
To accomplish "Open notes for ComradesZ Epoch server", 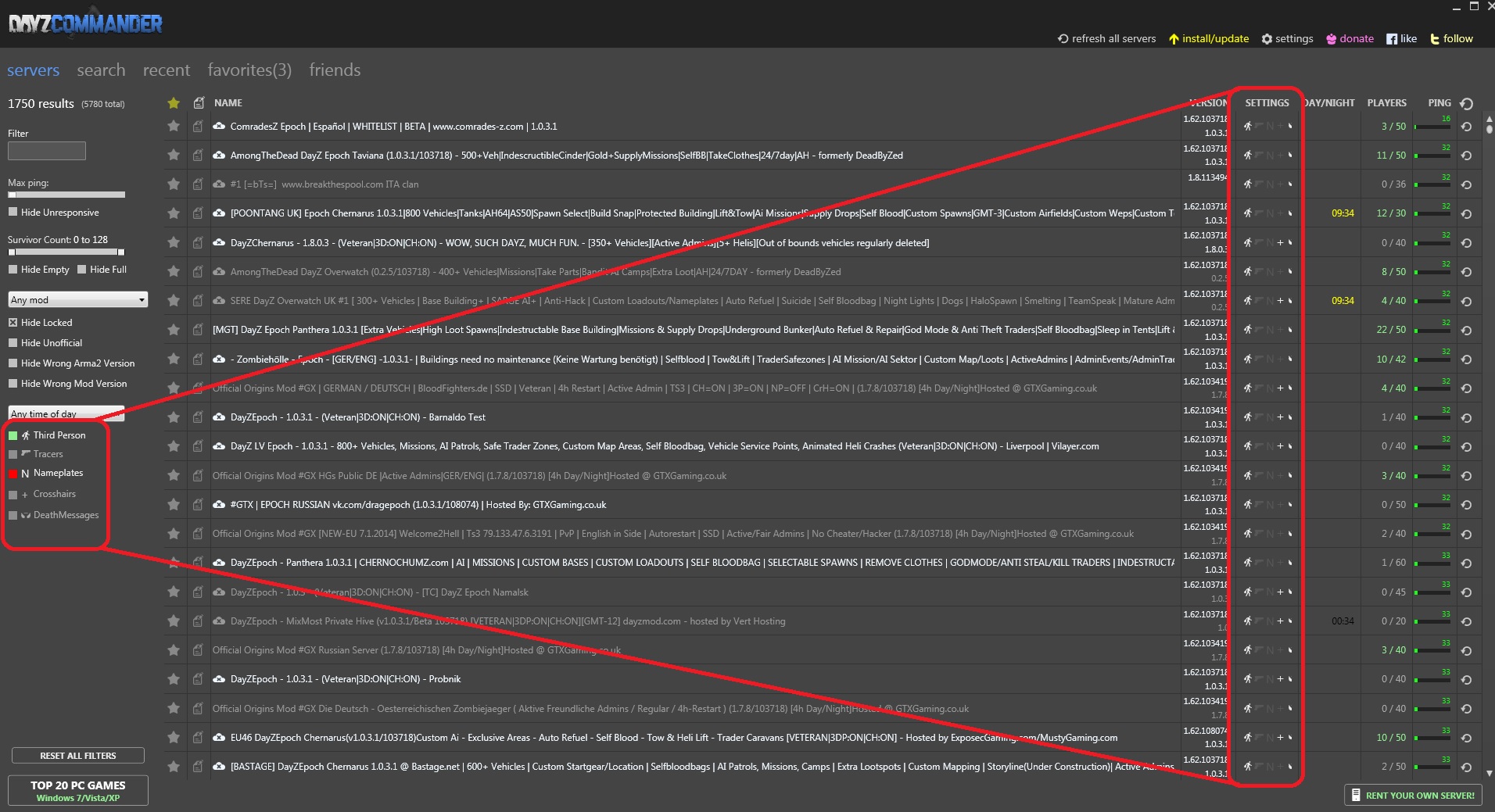I will tap(198, 126).
